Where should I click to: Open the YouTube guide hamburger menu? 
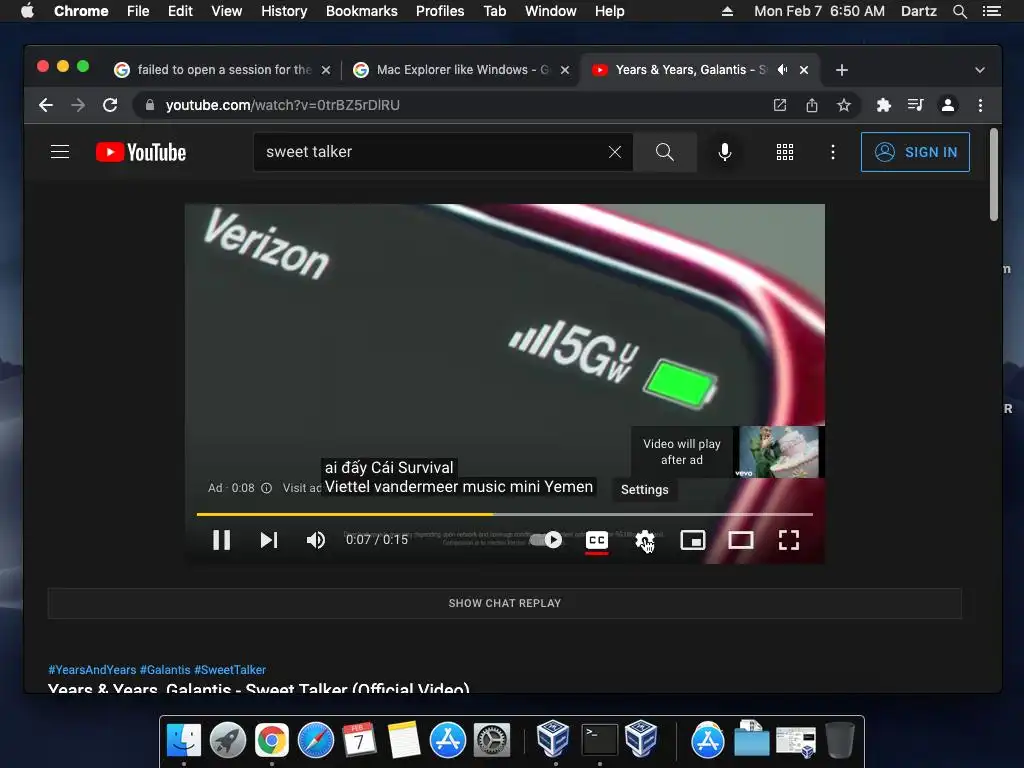[60, 152]
